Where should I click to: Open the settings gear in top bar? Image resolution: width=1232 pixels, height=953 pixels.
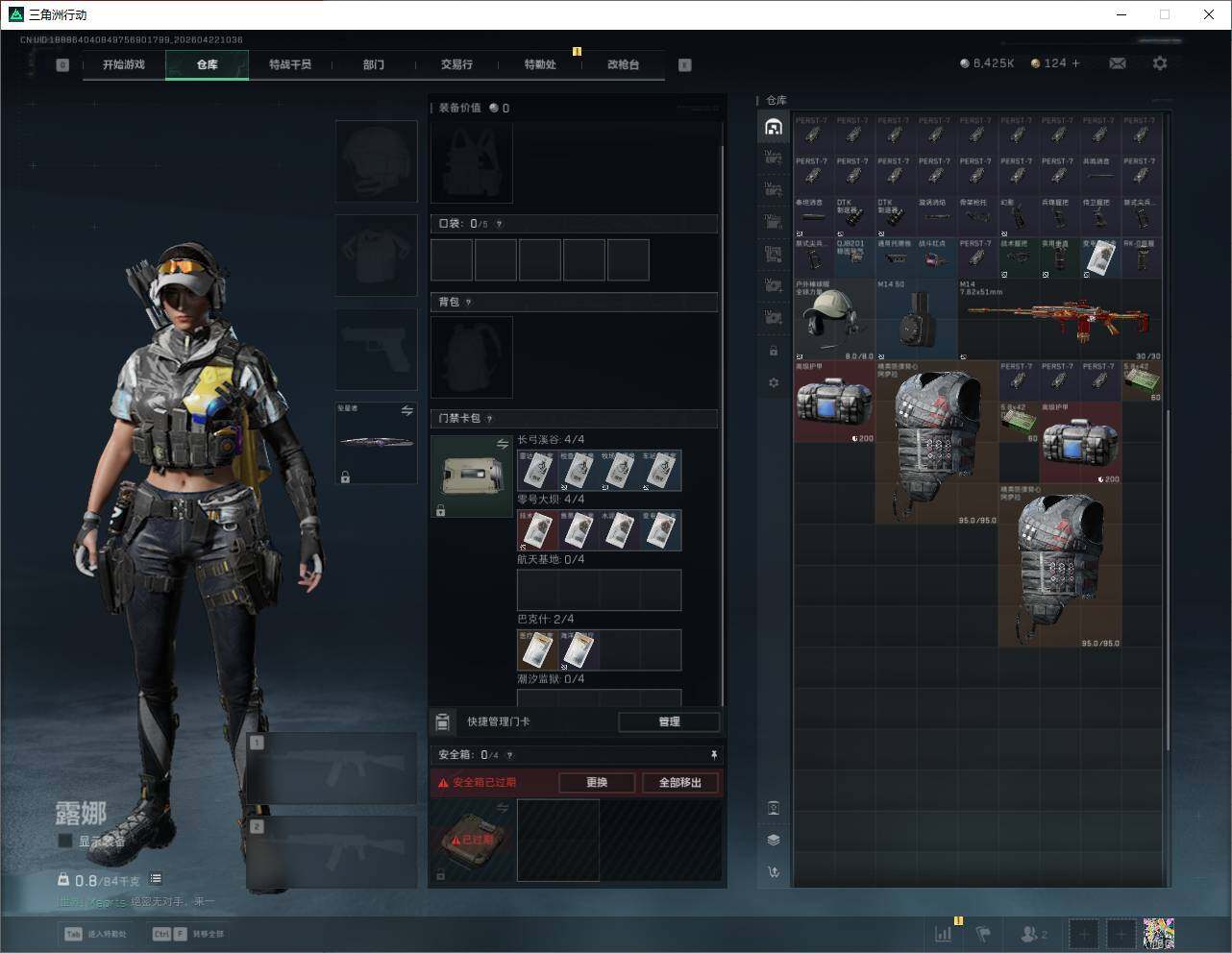(x=1160, y=63)
